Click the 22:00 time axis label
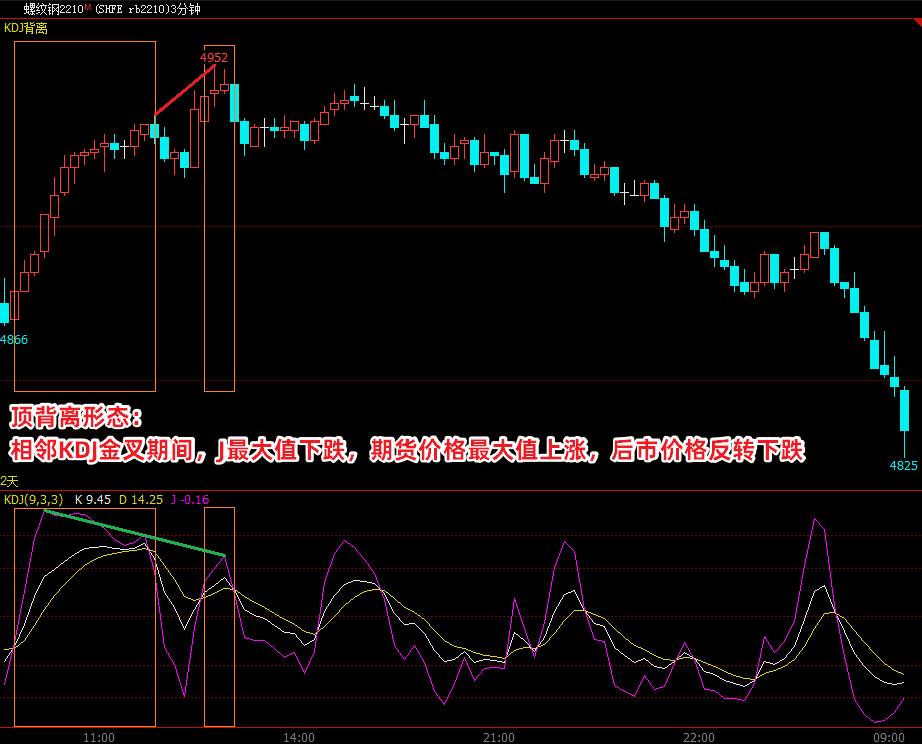 tap(699, 738)
